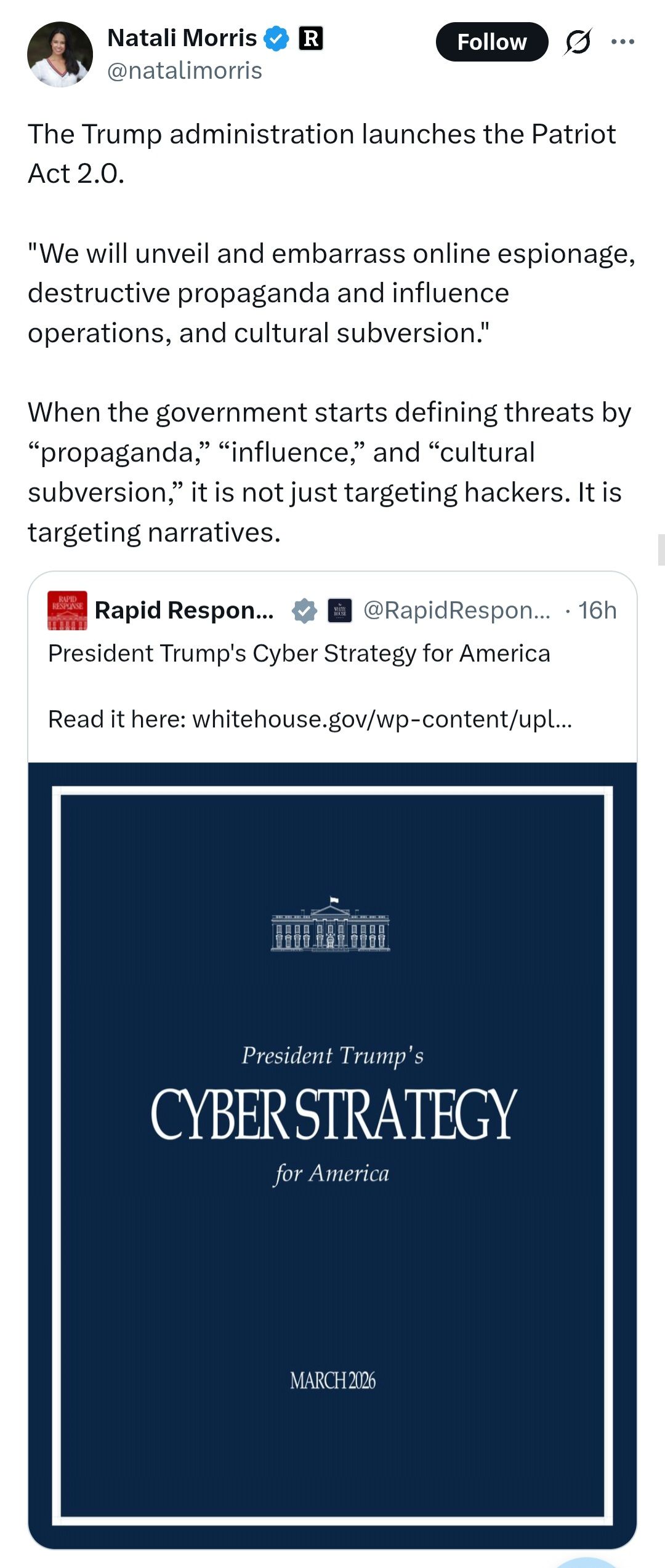Click the @RapidRespon... handle in quoted post
Image resolution: width=665 pixels, height=1568 pixels.
tap(457, 610)
